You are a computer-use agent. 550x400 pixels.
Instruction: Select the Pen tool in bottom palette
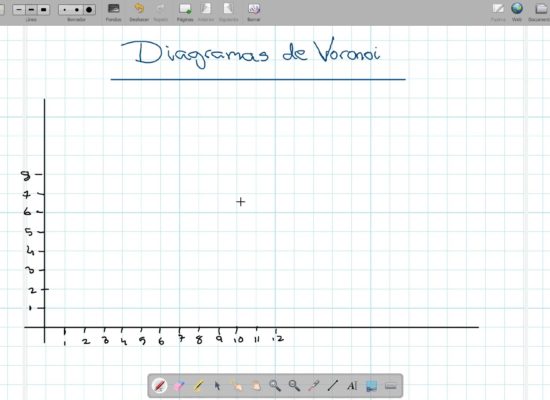coord(160,386)
